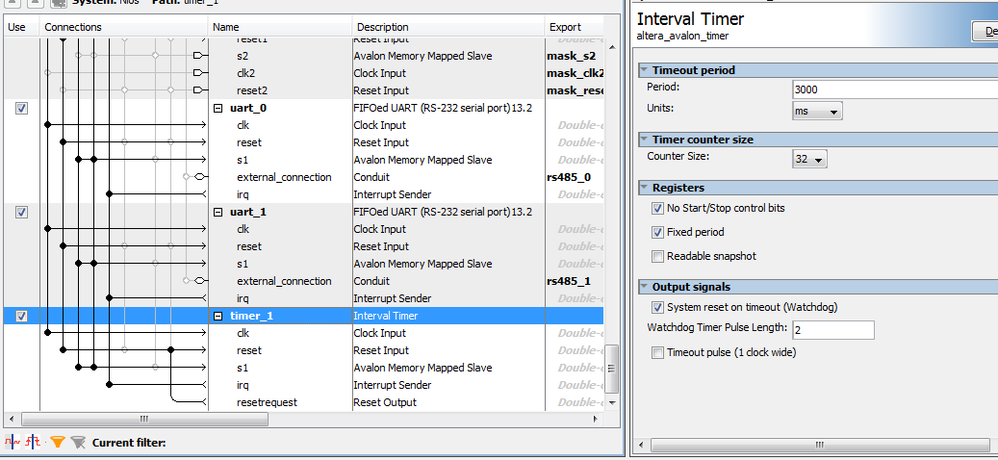The width and height of the screenshot is (998, 460).
Task: Open the Units dropdown showing ms
Action: click(x=817, y=111)
